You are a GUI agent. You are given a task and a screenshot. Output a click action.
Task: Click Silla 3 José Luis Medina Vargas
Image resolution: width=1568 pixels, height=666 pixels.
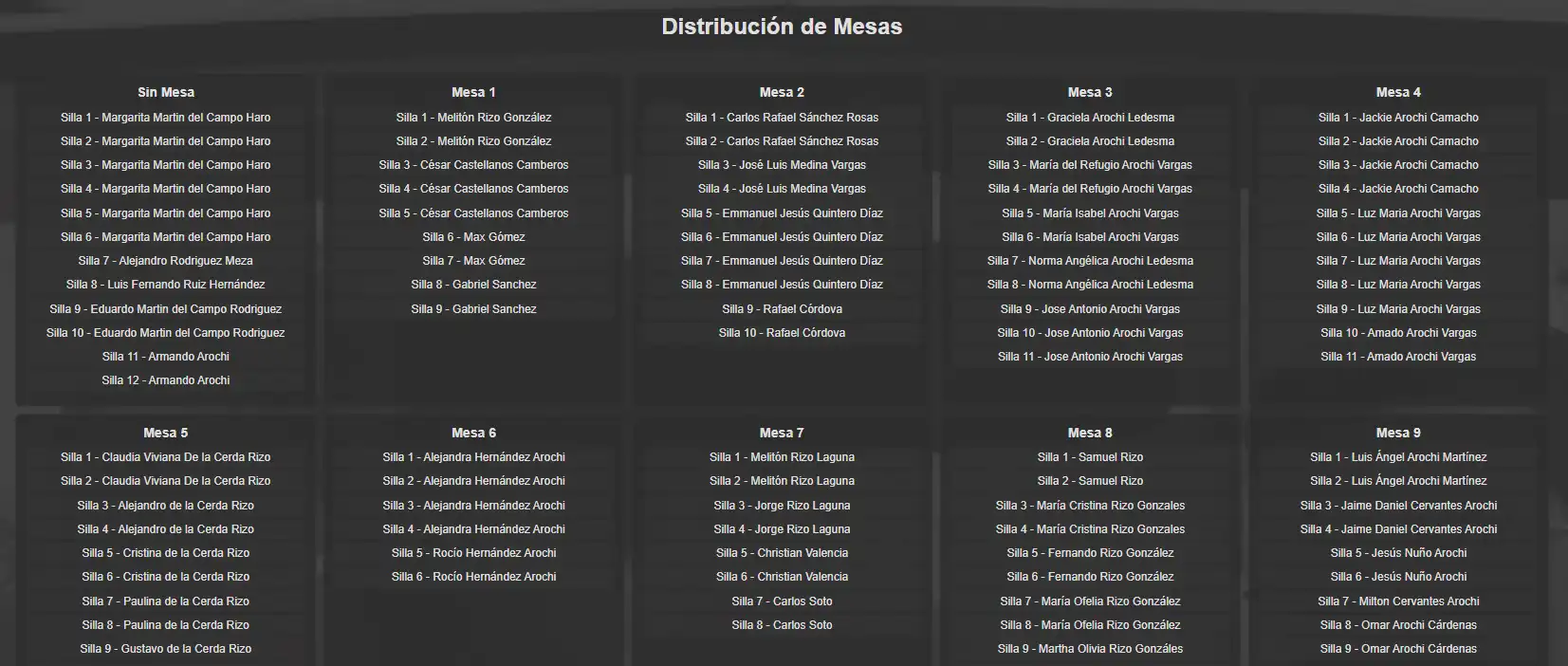pyautogui.click(x=782, y=165)
